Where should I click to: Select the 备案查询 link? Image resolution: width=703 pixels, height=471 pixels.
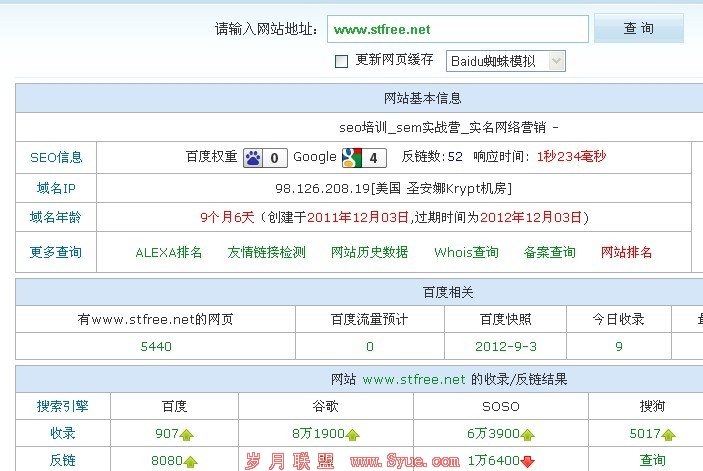[x=549, y=252]
